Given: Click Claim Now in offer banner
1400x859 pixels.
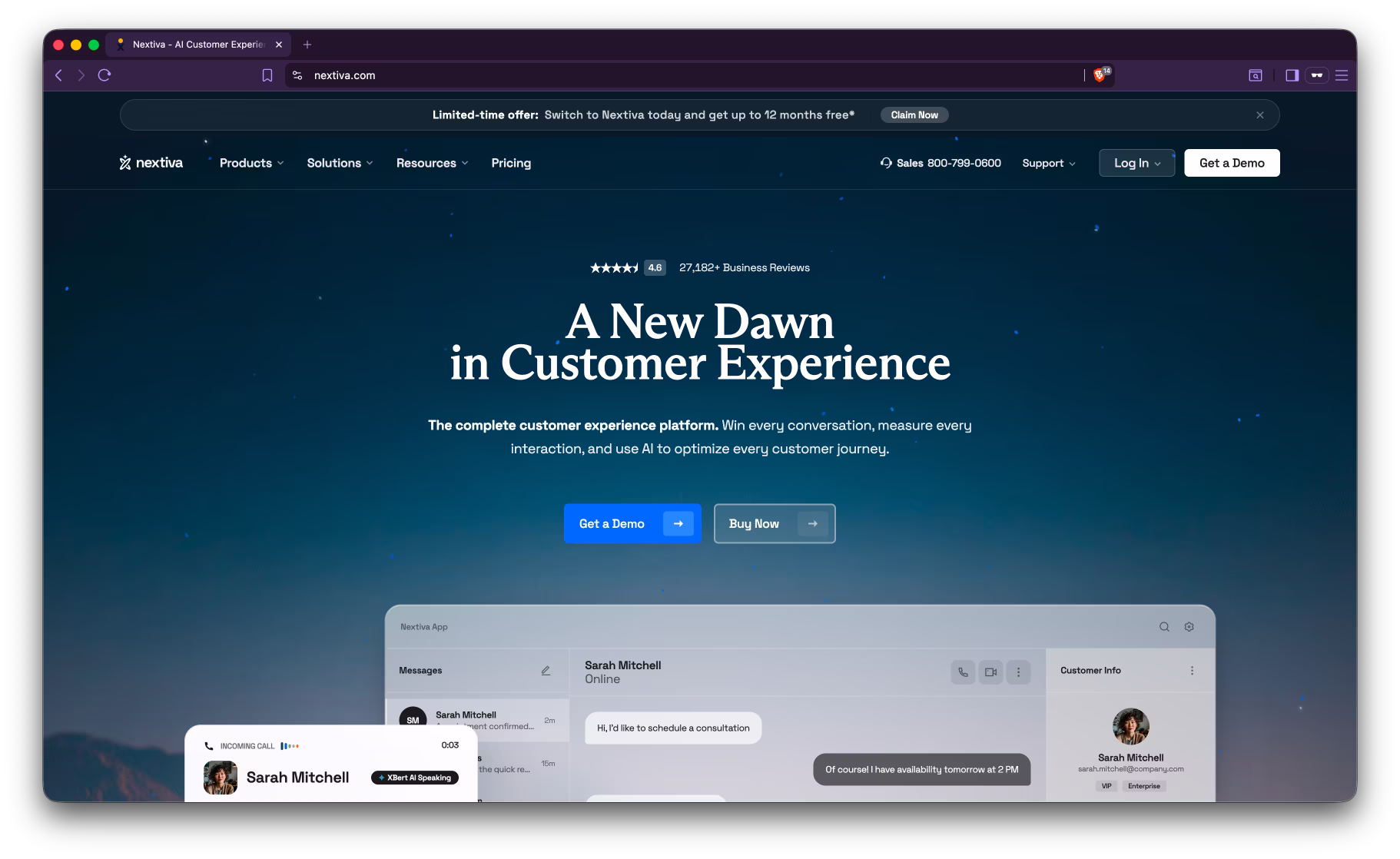Looking at the screenshot, I should tap(914, 115).
